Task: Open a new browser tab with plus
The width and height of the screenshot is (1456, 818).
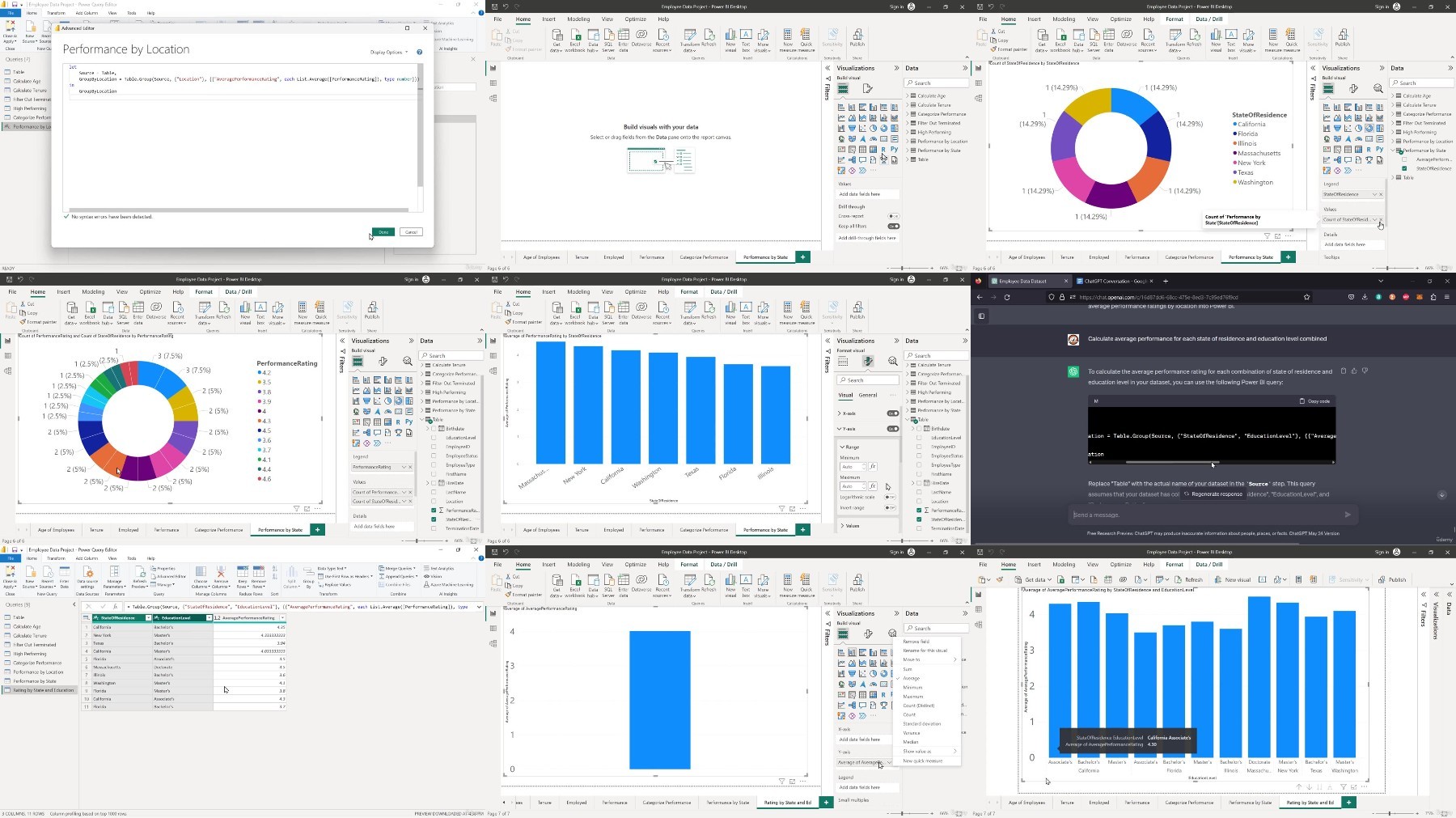Action: pyautogui.click(x=1166, y=281)
